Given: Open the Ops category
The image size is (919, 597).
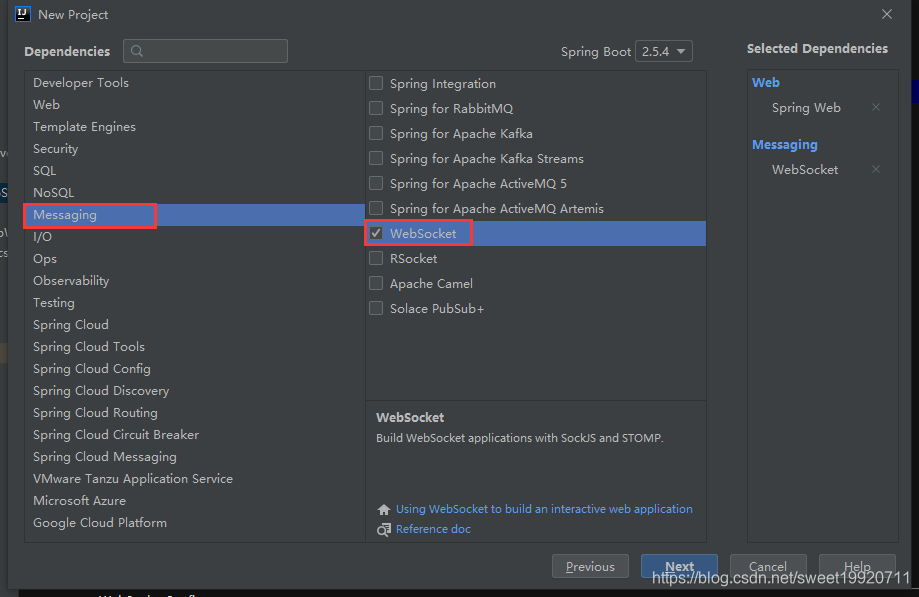Looking at the screenshot, I should [x=195, y=259].
